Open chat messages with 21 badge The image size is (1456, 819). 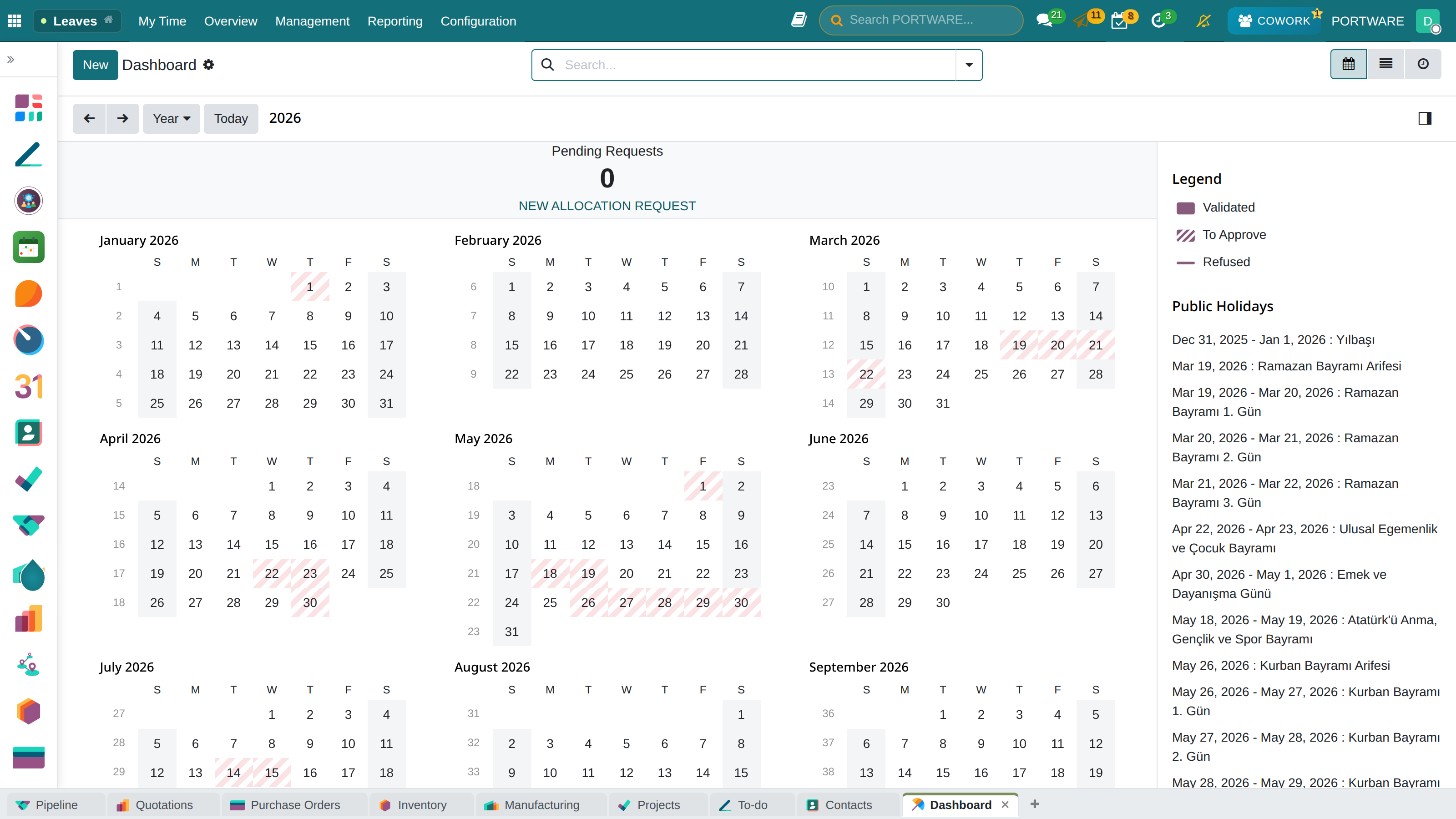(1045, 20)
